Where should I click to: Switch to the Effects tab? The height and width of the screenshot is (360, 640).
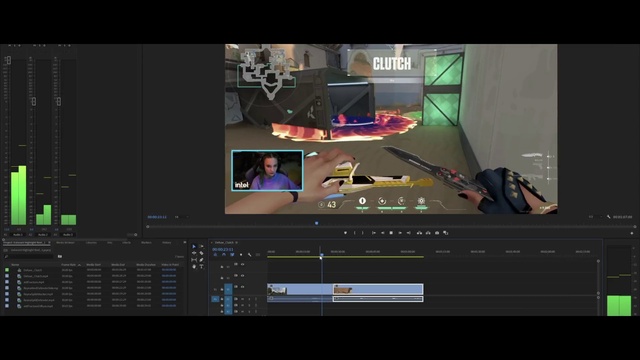click(127, 242)
